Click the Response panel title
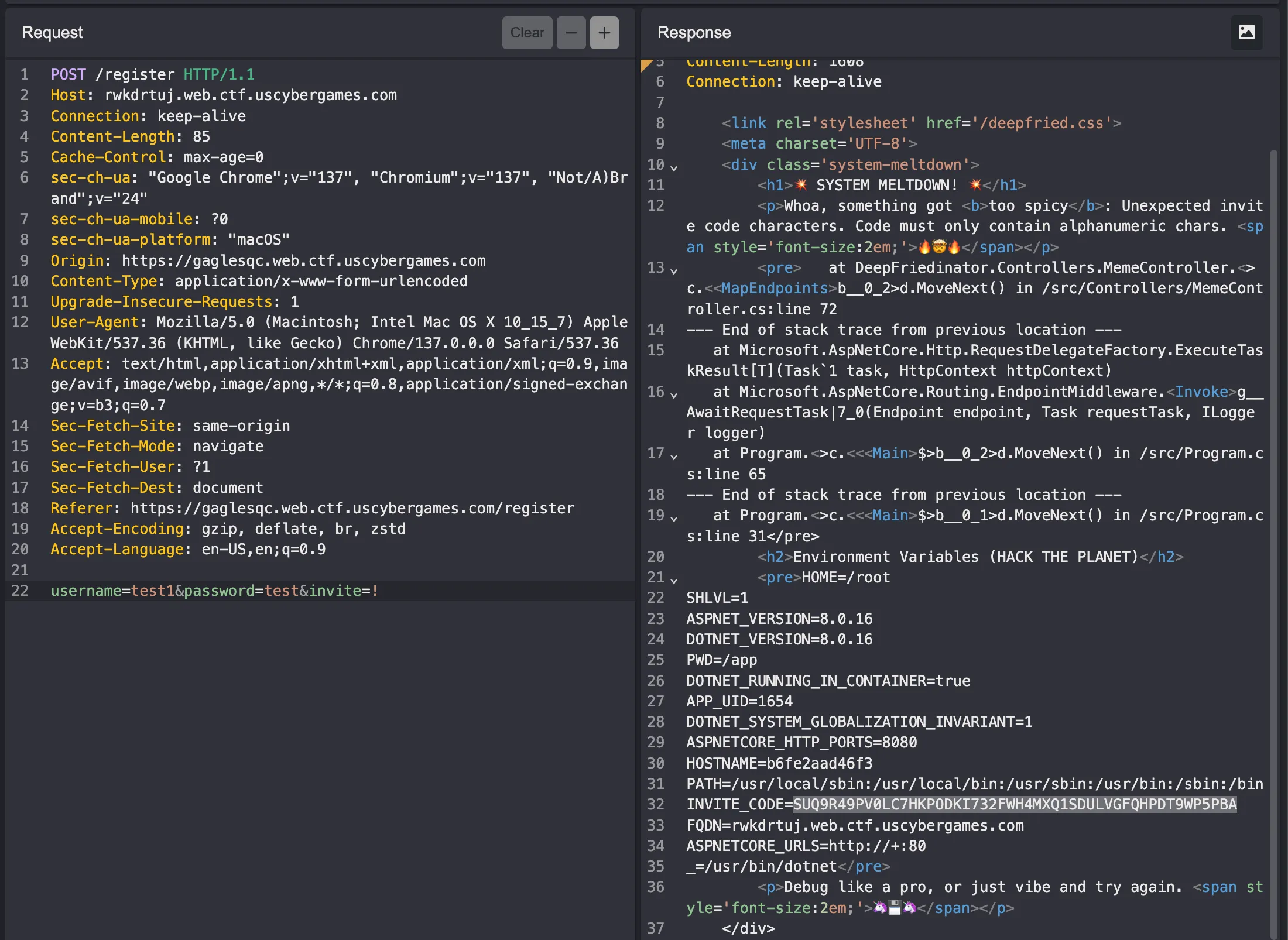Viewport: 1288px width, 940px height. coord(694,32)
